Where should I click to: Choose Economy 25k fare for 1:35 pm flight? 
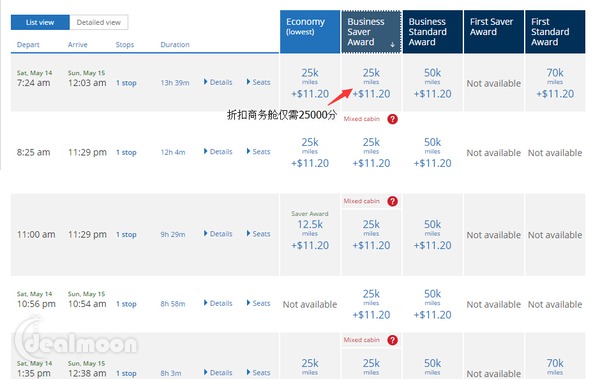point(310,367)
